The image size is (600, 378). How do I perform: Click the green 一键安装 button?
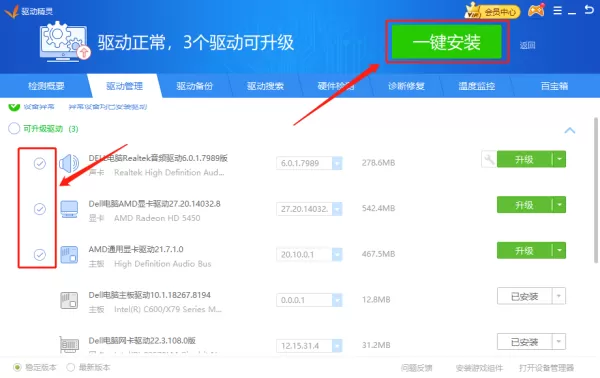coord(447,42)
